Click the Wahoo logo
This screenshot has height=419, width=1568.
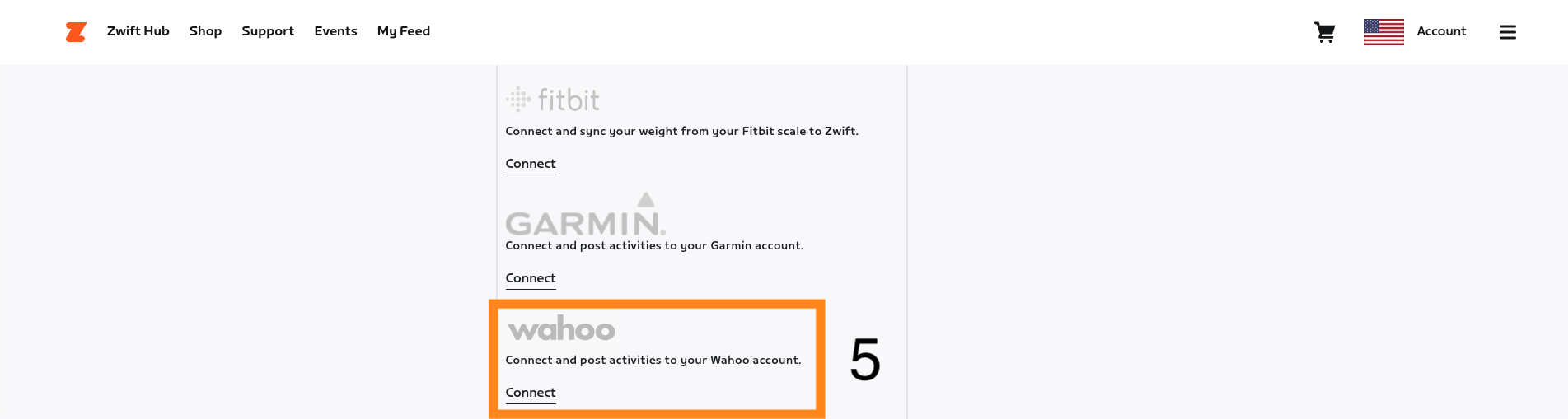tap(561, 329)
